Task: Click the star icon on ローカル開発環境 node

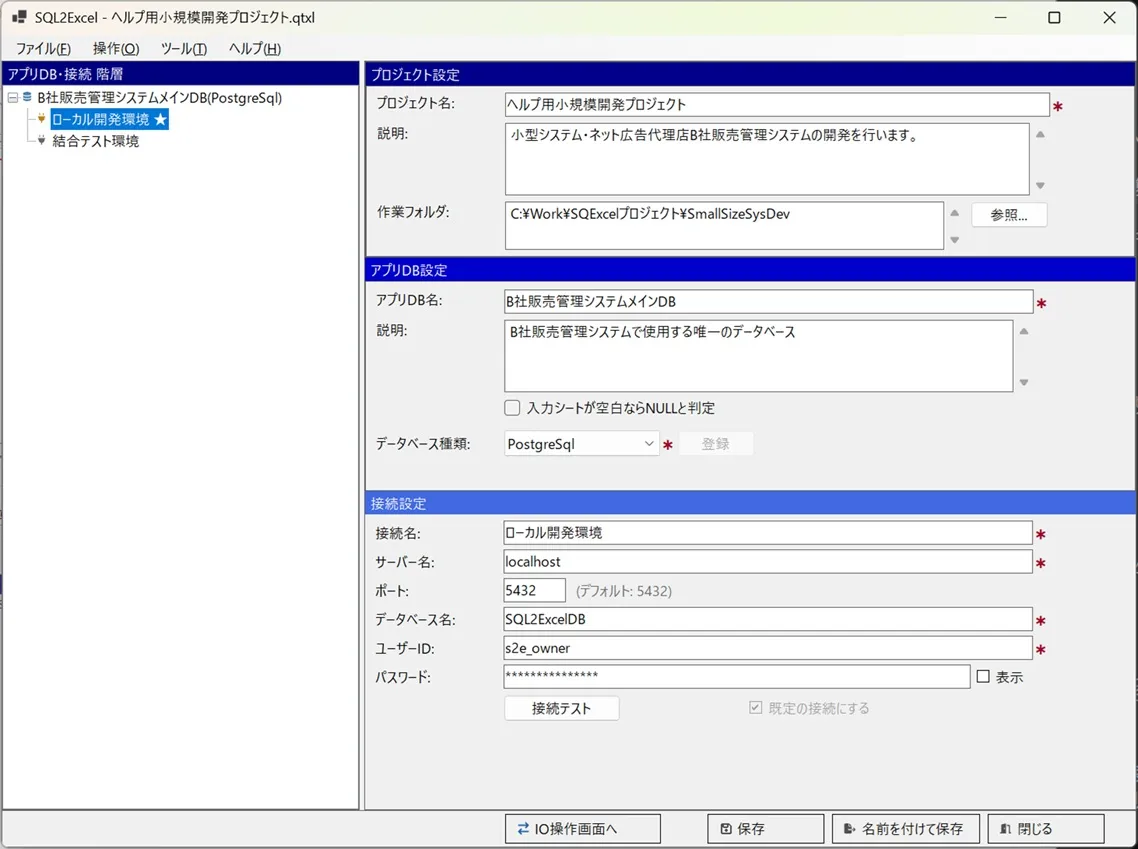Action: (160, 119)
